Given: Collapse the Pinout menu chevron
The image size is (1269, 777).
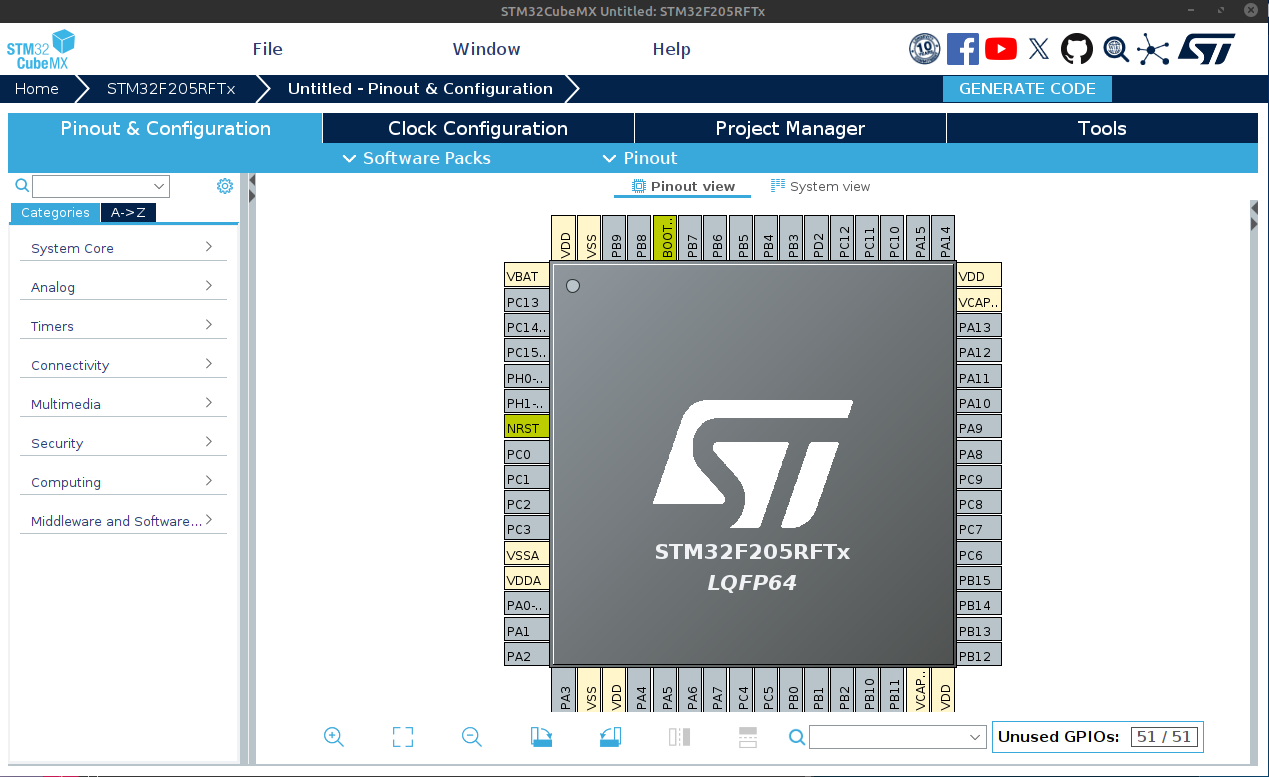Looking at the screenshot, I should [610, 158].
